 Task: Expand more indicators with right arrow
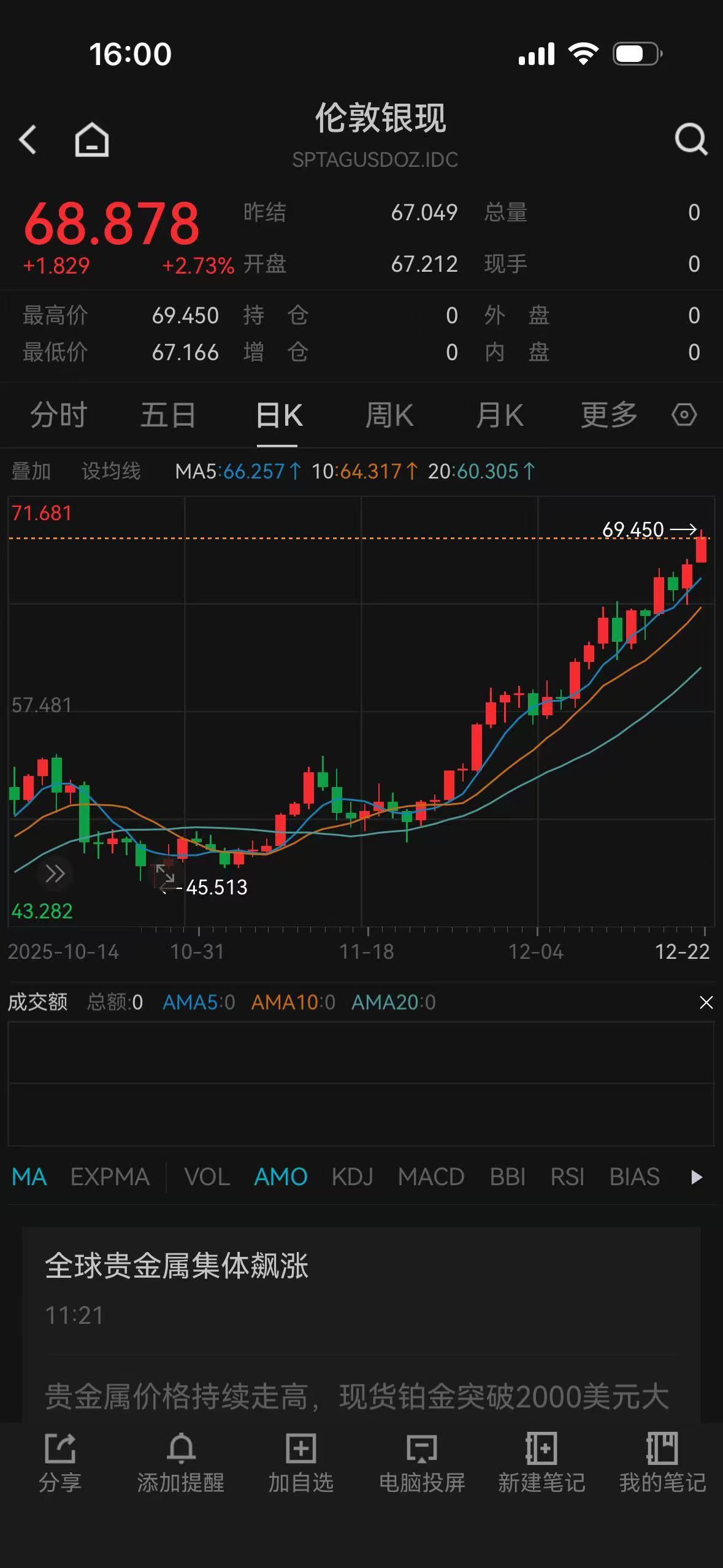[x=696, y=1177]
